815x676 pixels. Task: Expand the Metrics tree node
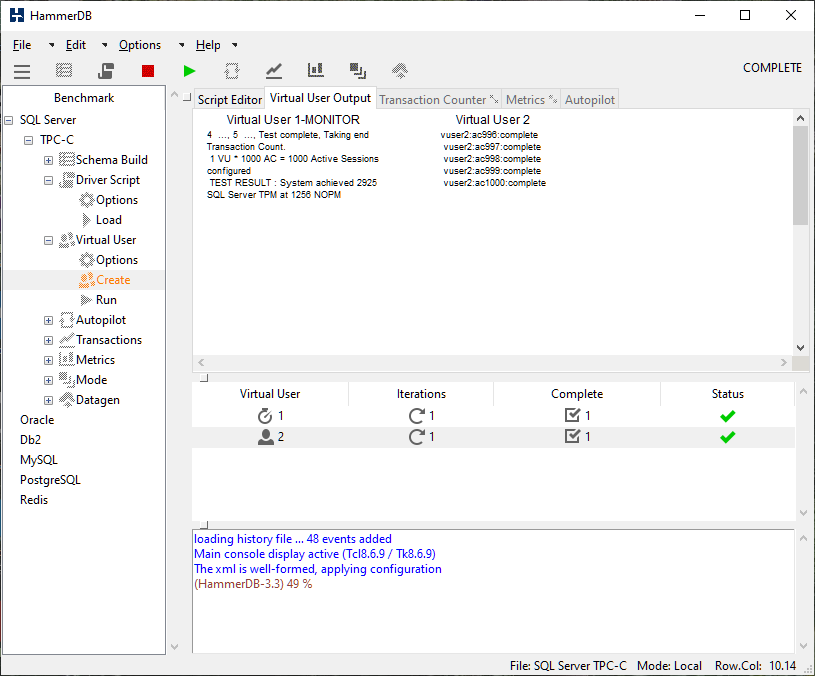(48, 361)
